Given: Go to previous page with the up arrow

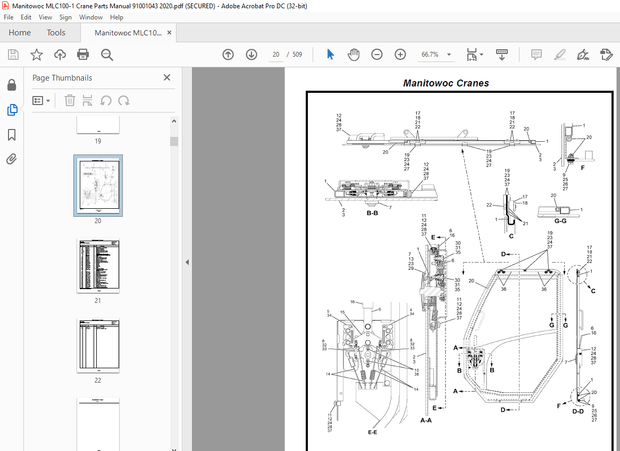Looking at the screenshot, I should [x=228, y=55].
